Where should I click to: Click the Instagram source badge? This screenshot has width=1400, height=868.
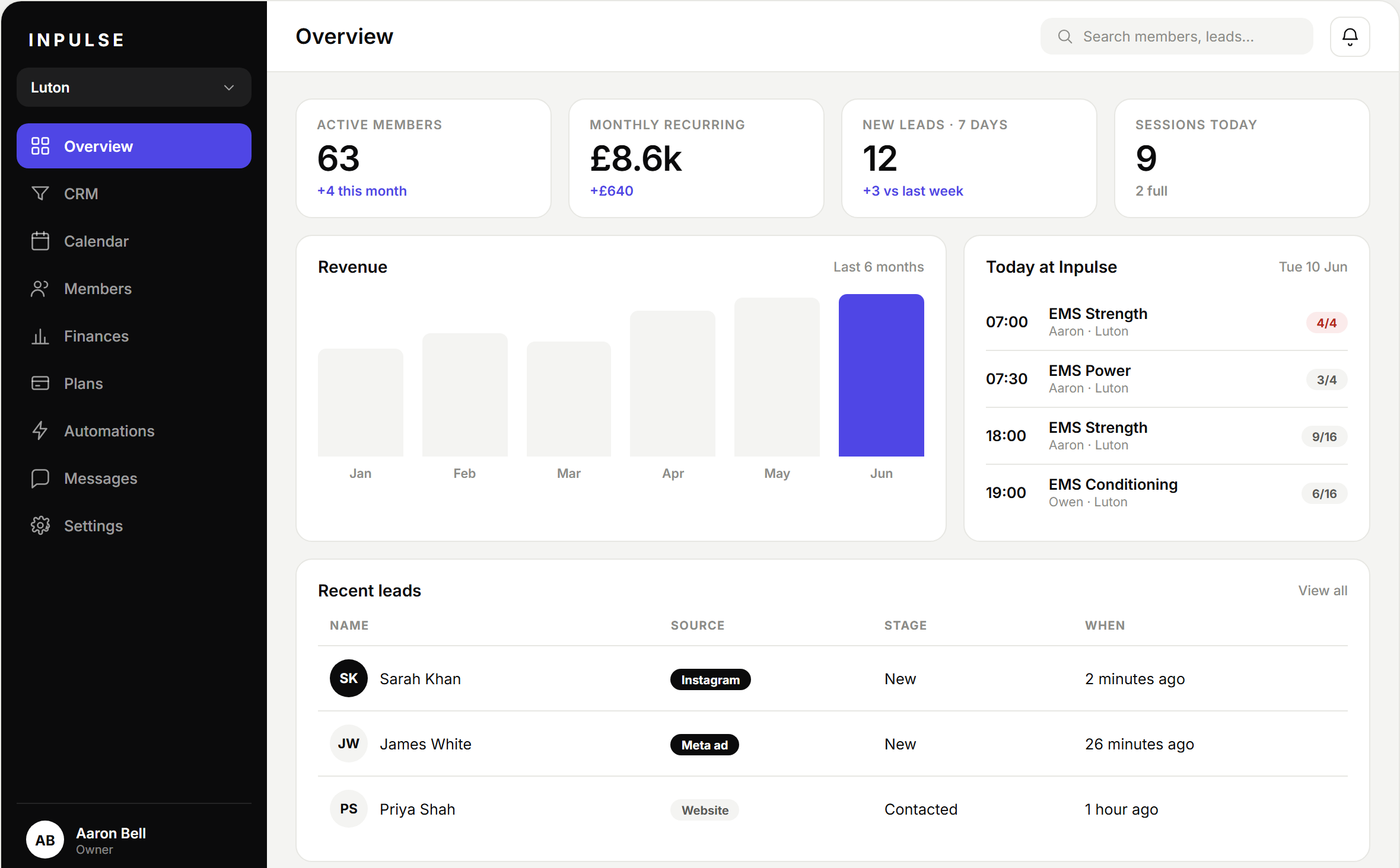(x=711, y=679)
